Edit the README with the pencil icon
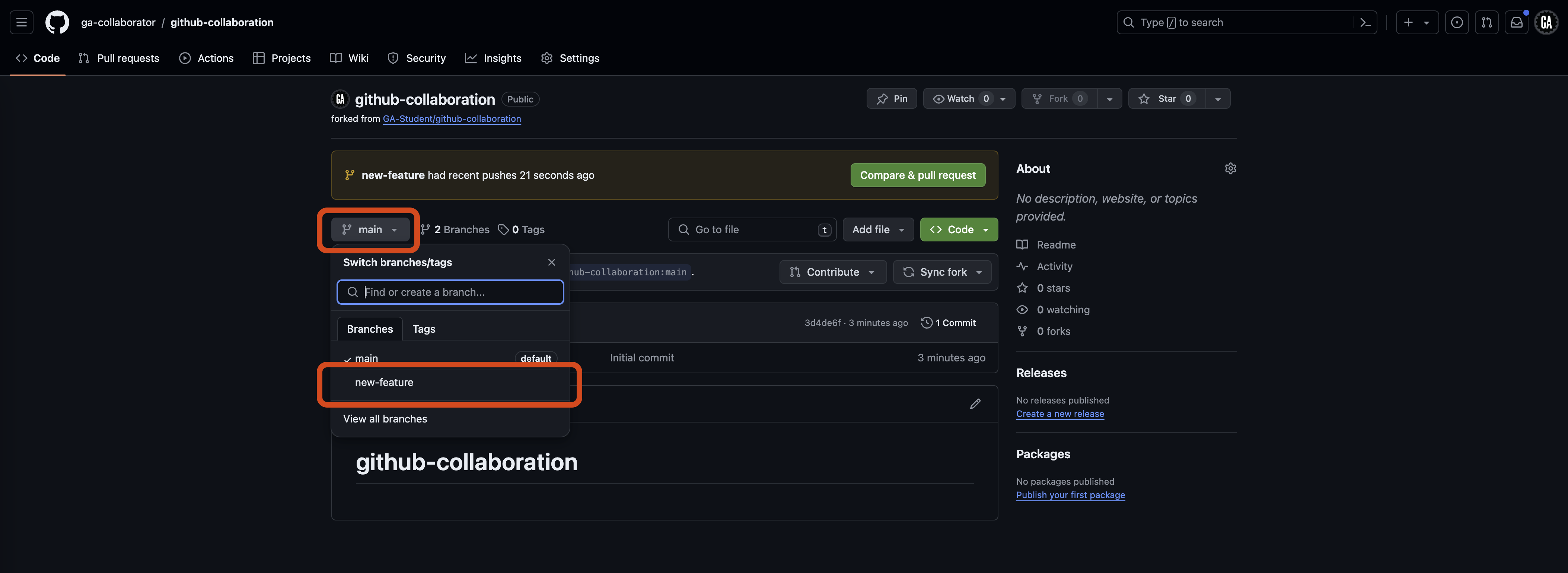The width and height of the screenshot is (1568, 573). pyautogui.click(x=975, y=404)
